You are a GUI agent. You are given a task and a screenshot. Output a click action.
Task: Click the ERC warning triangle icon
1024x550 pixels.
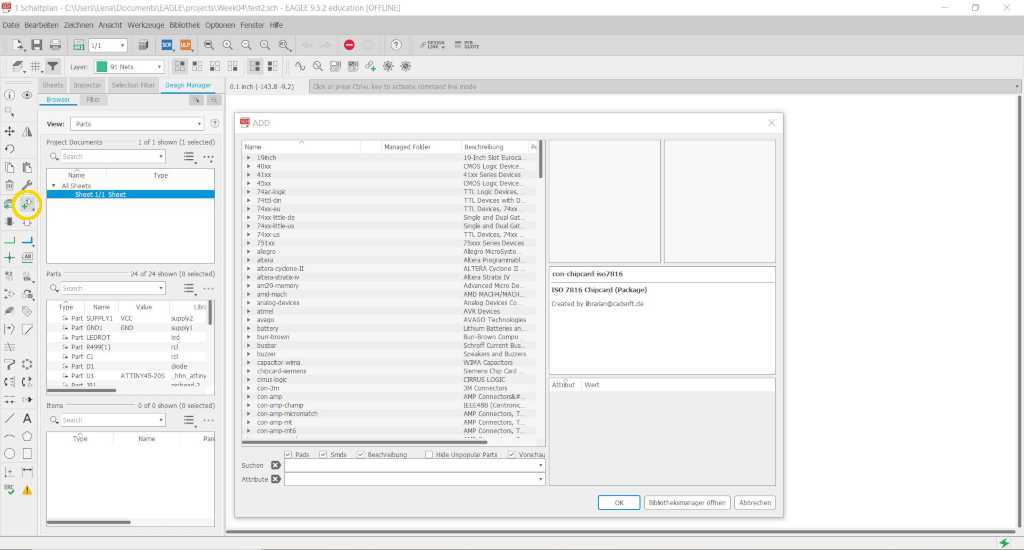point(27,489)
